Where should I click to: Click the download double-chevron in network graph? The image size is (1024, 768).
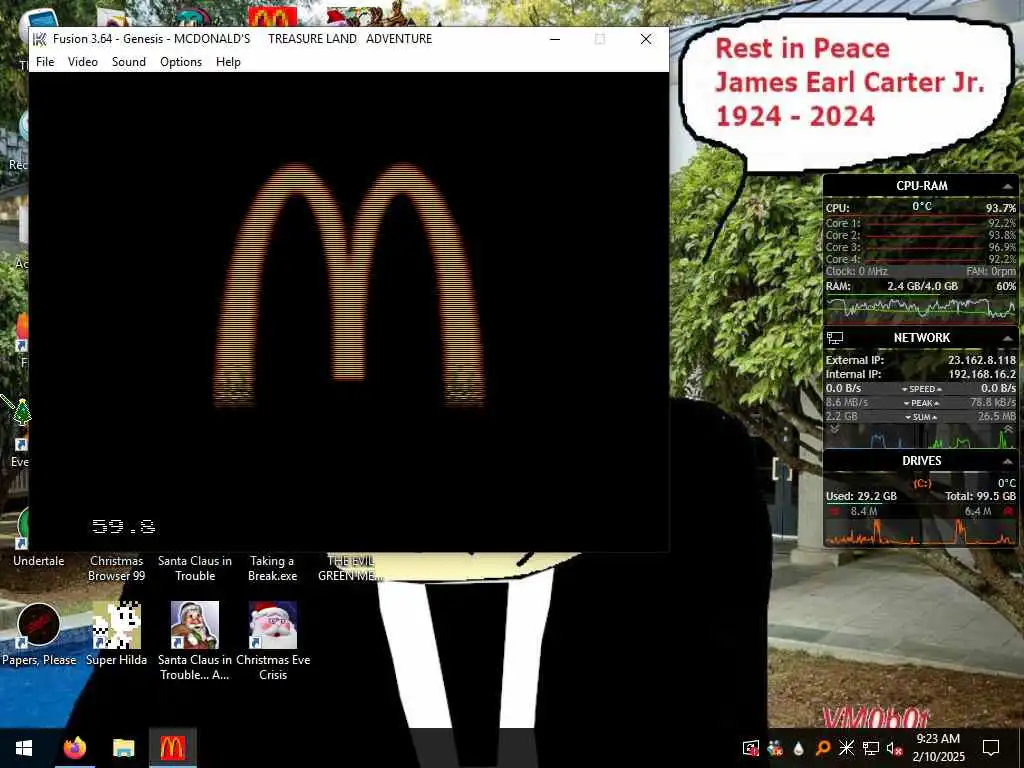(x=835, y=430)
